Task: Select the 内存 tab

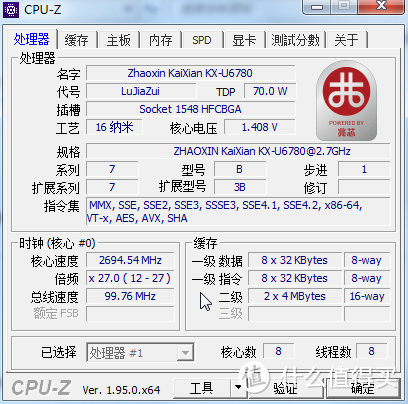Action: (x=160, y=40)
